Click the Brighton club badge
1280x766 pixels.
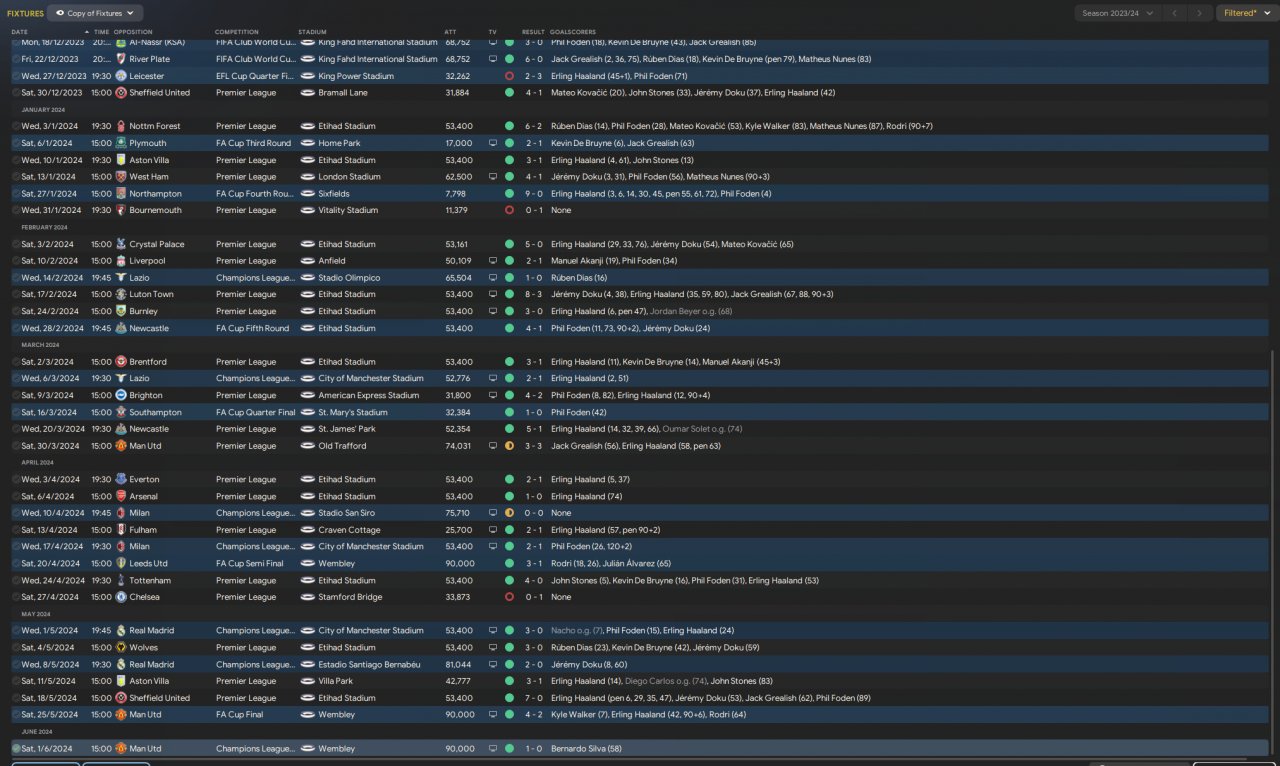[121, 395]
